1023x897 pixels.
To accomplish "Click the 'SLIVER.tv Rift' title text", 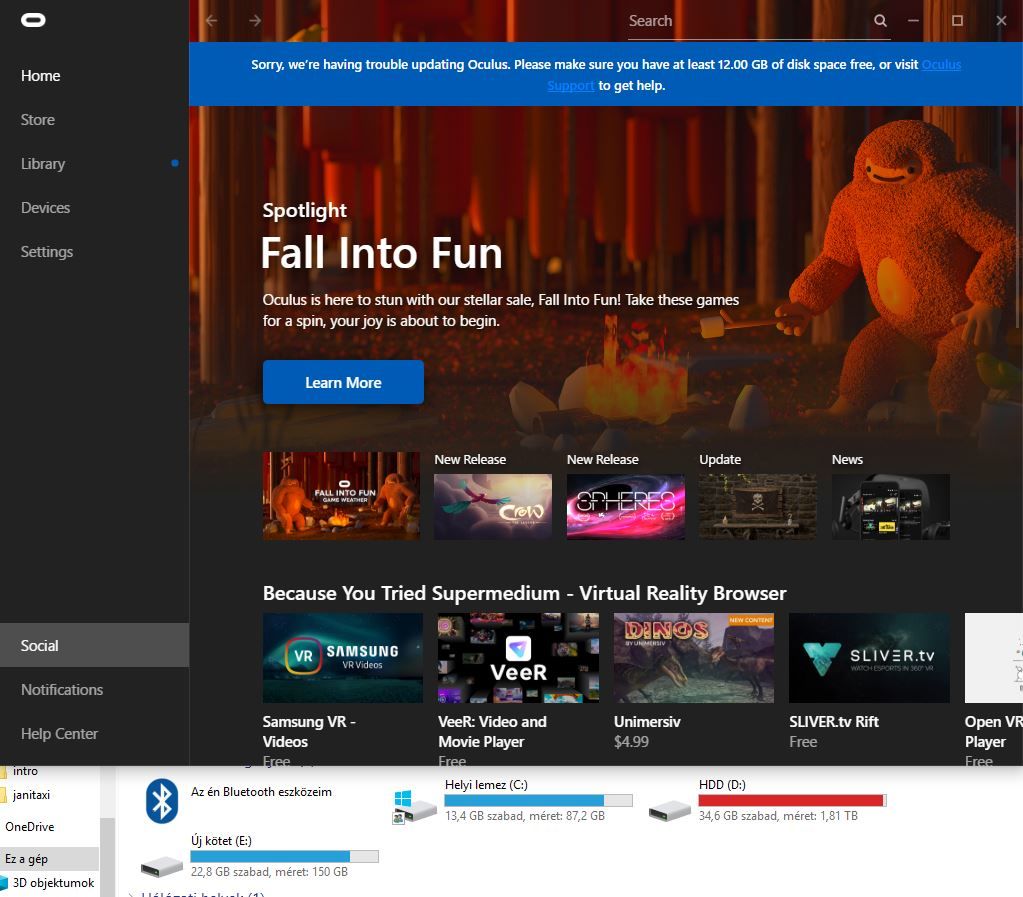I will click(x=834, y=722).
